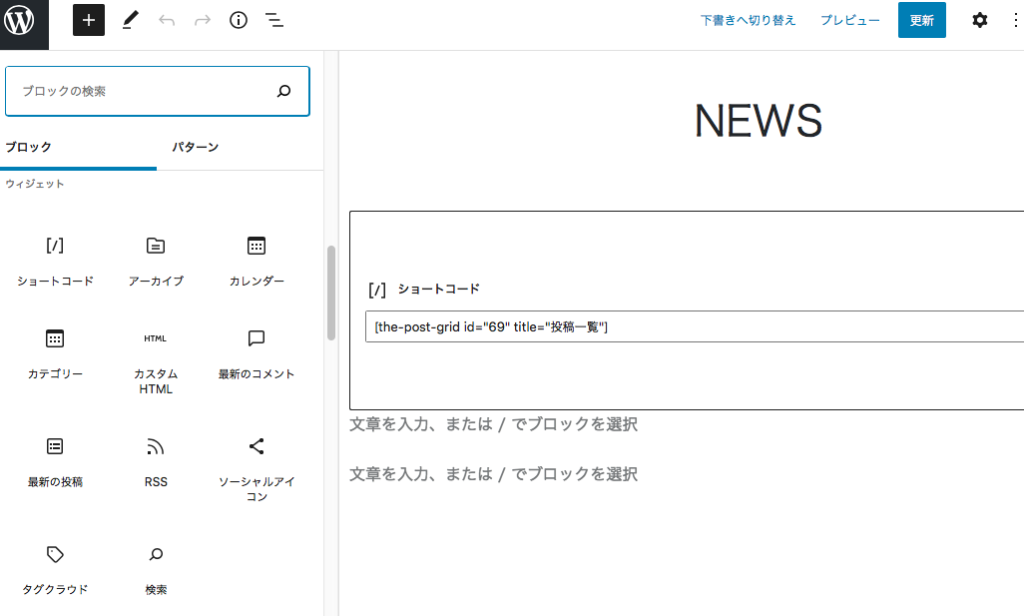Viewport: 1024px width, 616px height.
Task: Click 下書きへ切り替え link
Action: tap(748, 20)
